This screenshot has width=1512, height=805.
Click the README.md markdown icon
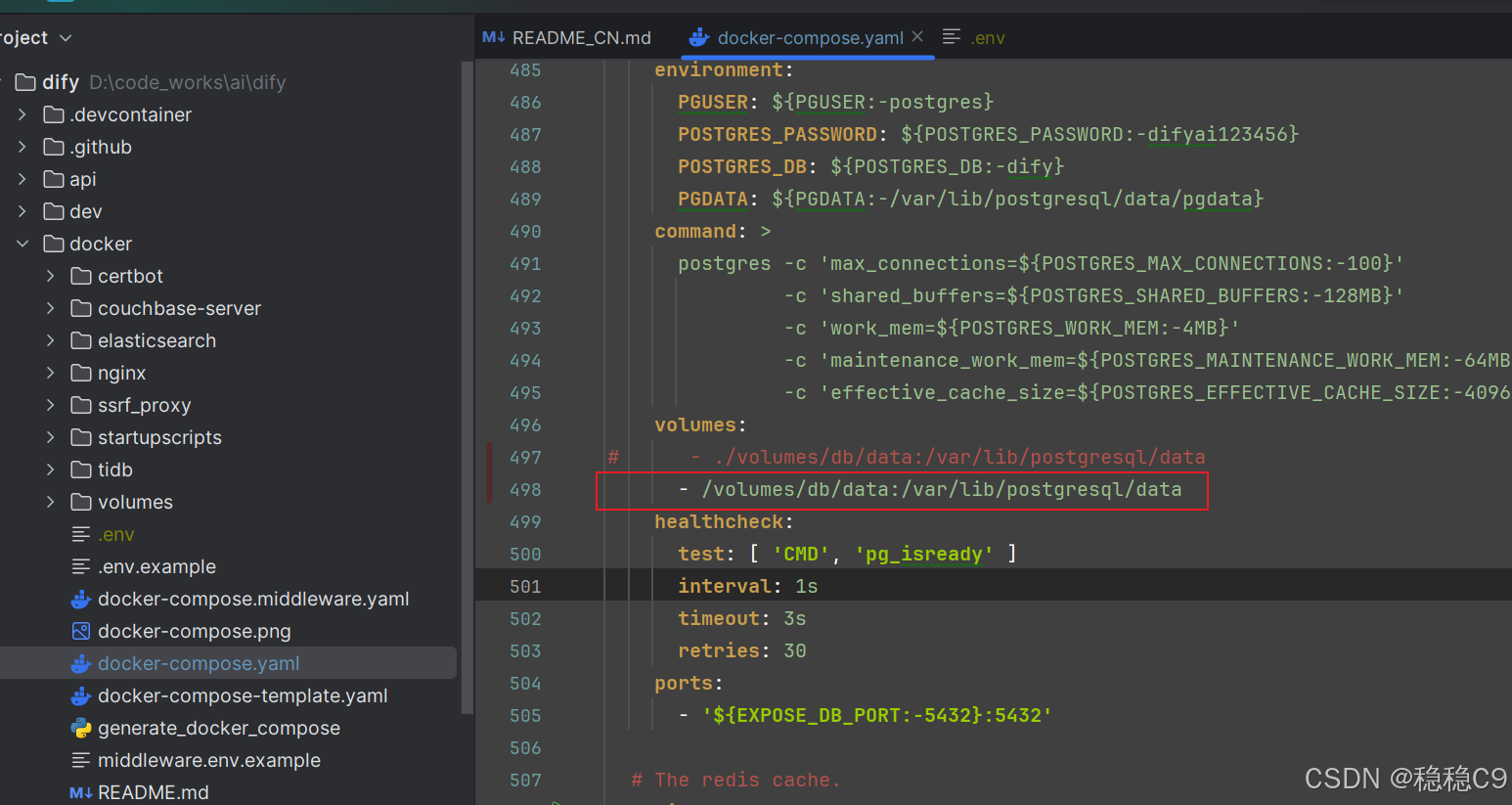pos(81,792)
